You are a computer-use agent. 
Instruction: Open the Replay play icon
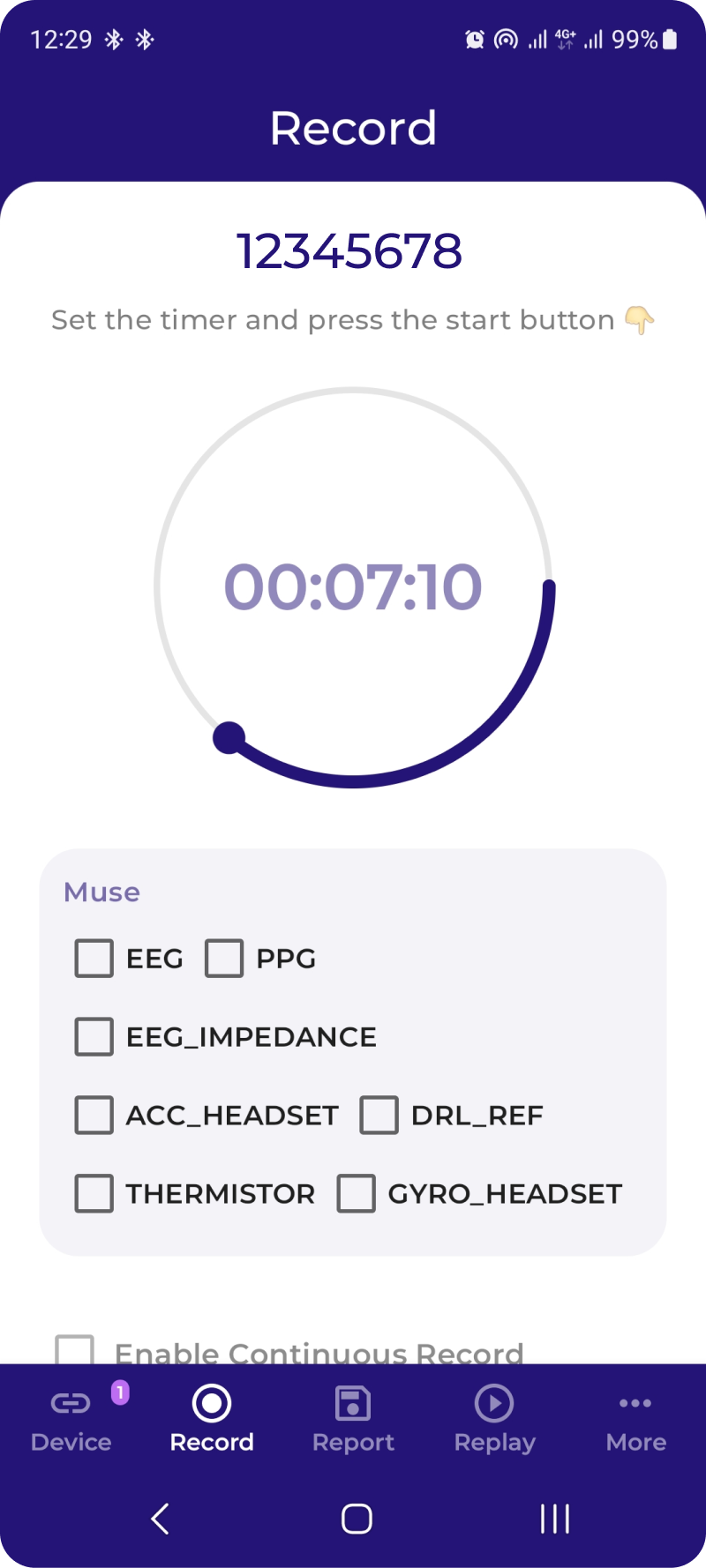pos(494,1403)
